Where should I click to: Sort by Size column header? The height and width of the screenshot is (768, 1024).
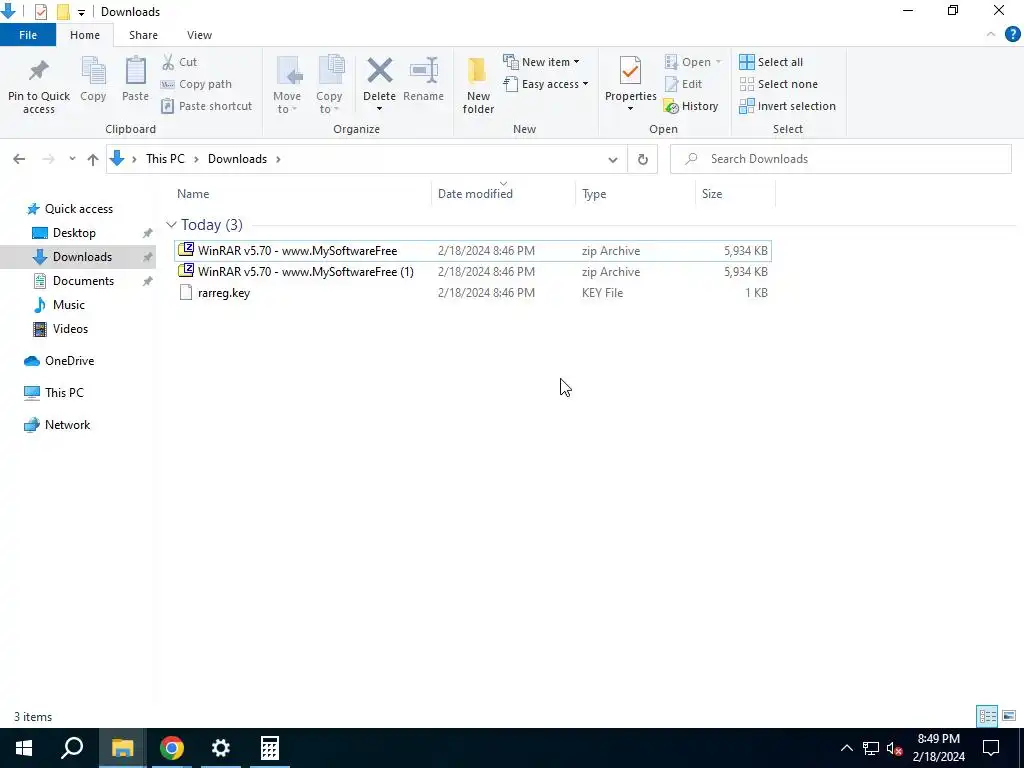(712, 194)
